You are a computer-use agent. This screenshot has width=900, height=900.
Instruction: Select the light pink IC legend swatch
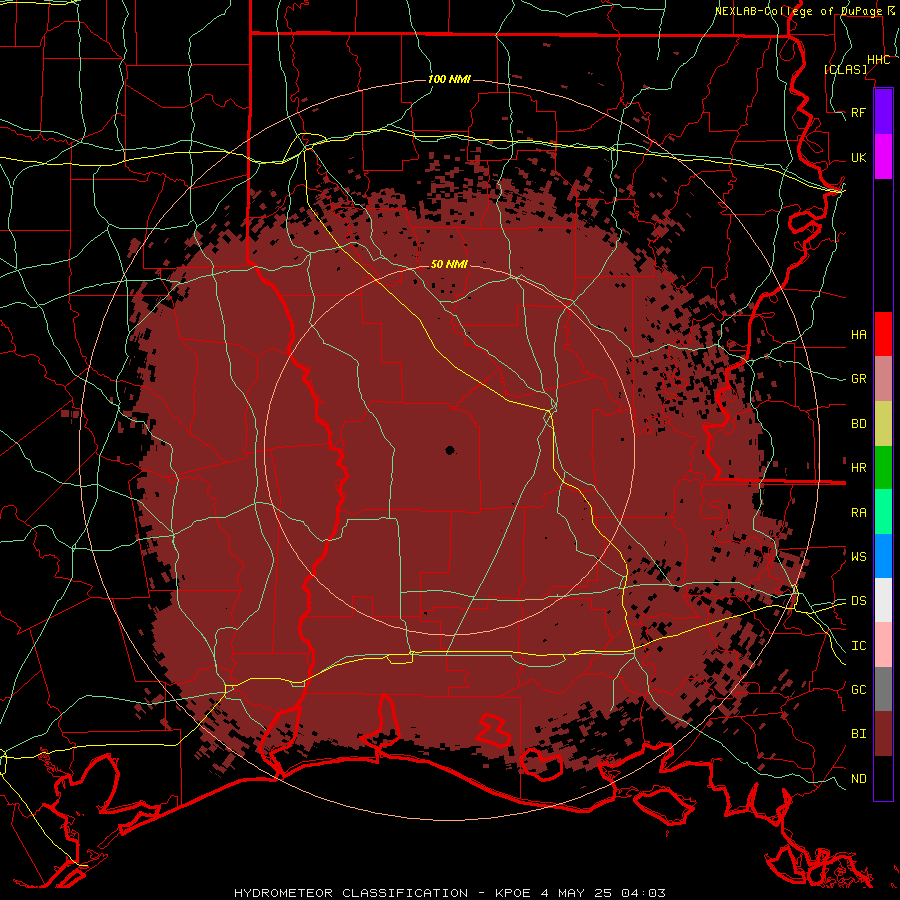(883, 645)
